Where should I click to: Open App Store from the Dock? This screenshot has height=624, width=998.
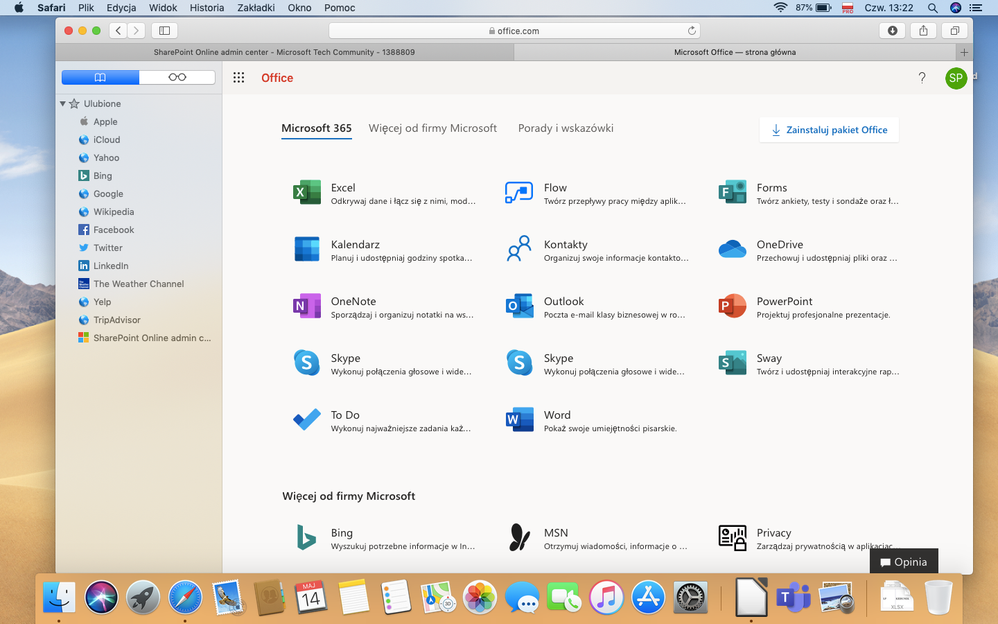(648, 598)
